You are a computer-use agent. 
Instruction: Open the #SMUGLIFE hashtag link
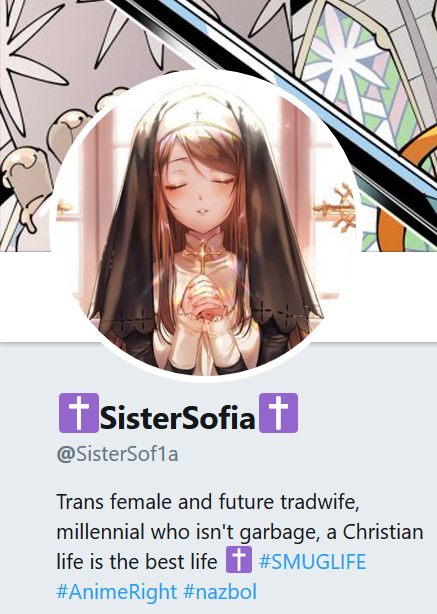312,562
